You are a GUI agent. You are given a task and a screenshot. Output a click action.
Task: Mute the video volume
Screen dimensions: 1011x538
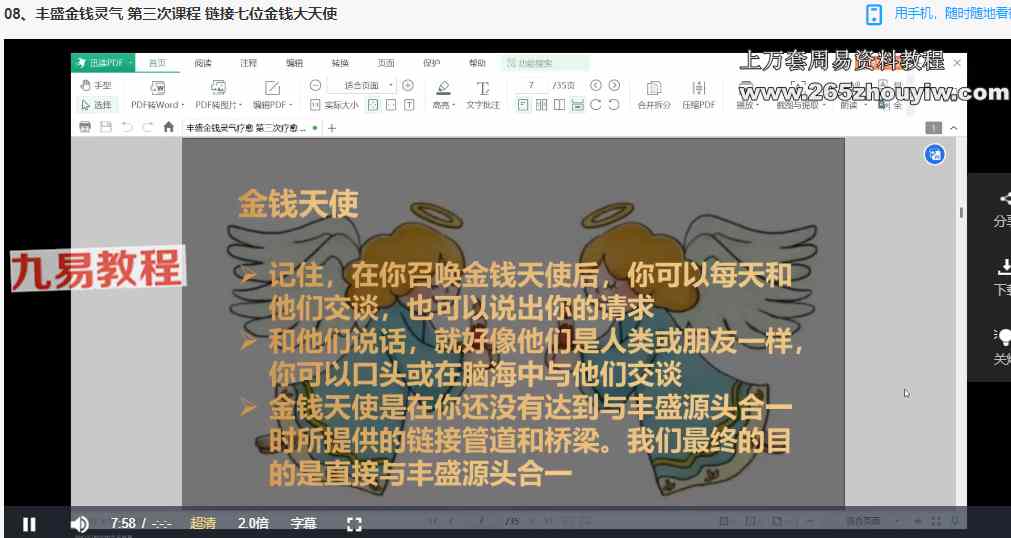click(x=79, y=523)
